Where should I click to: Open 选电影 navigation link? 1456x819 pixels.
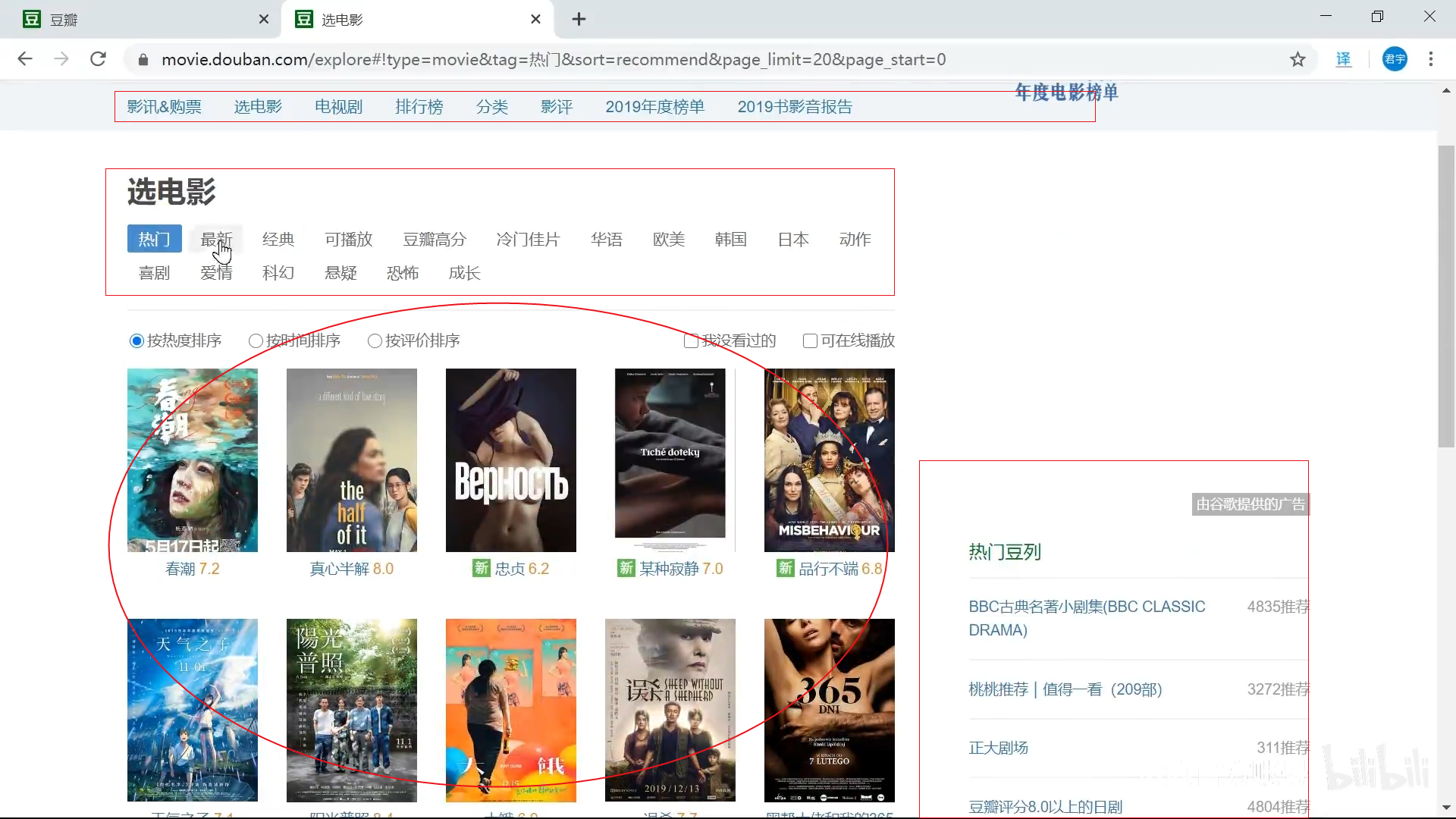pyautogui.click(x=258, y=107)
